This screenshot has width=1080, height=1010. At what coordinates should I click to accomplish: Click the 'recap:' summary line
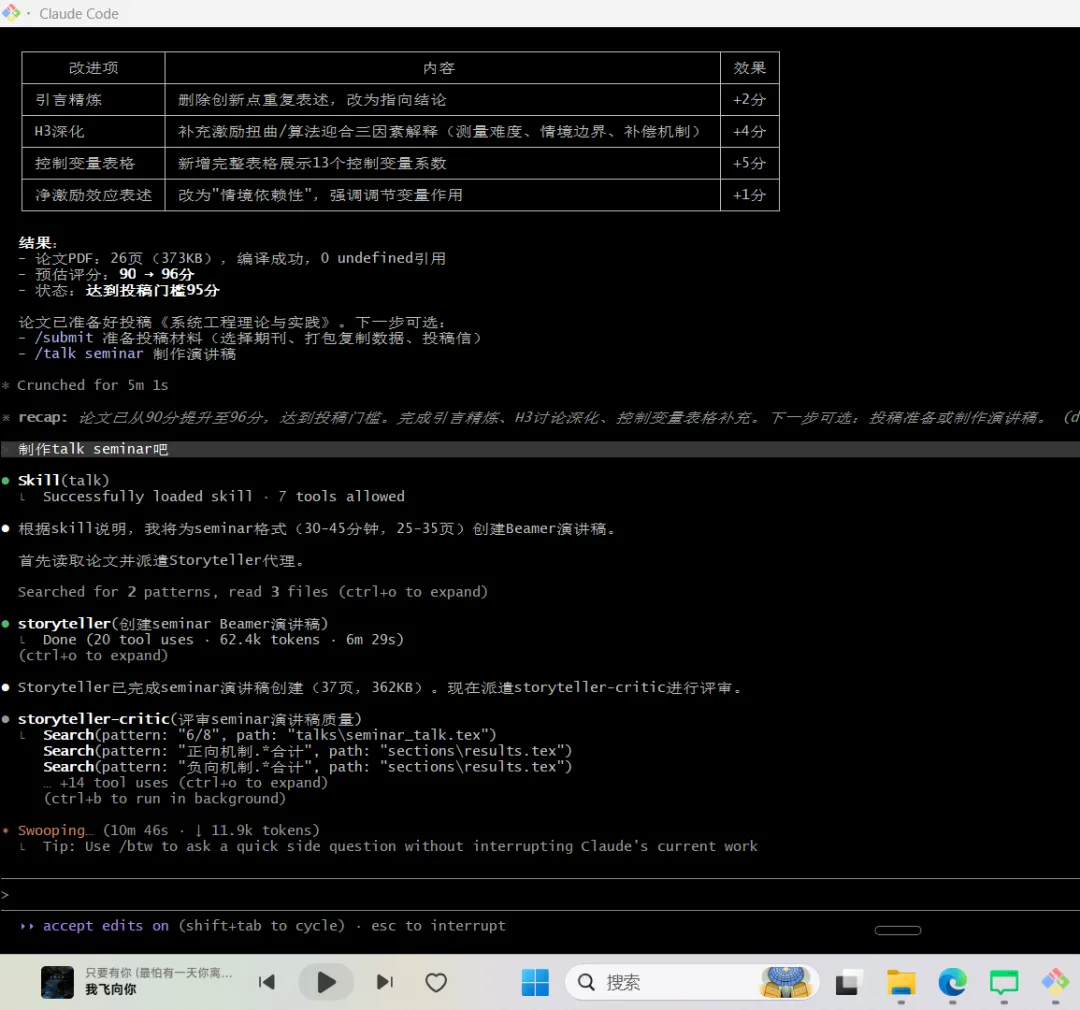coord(540,418)
